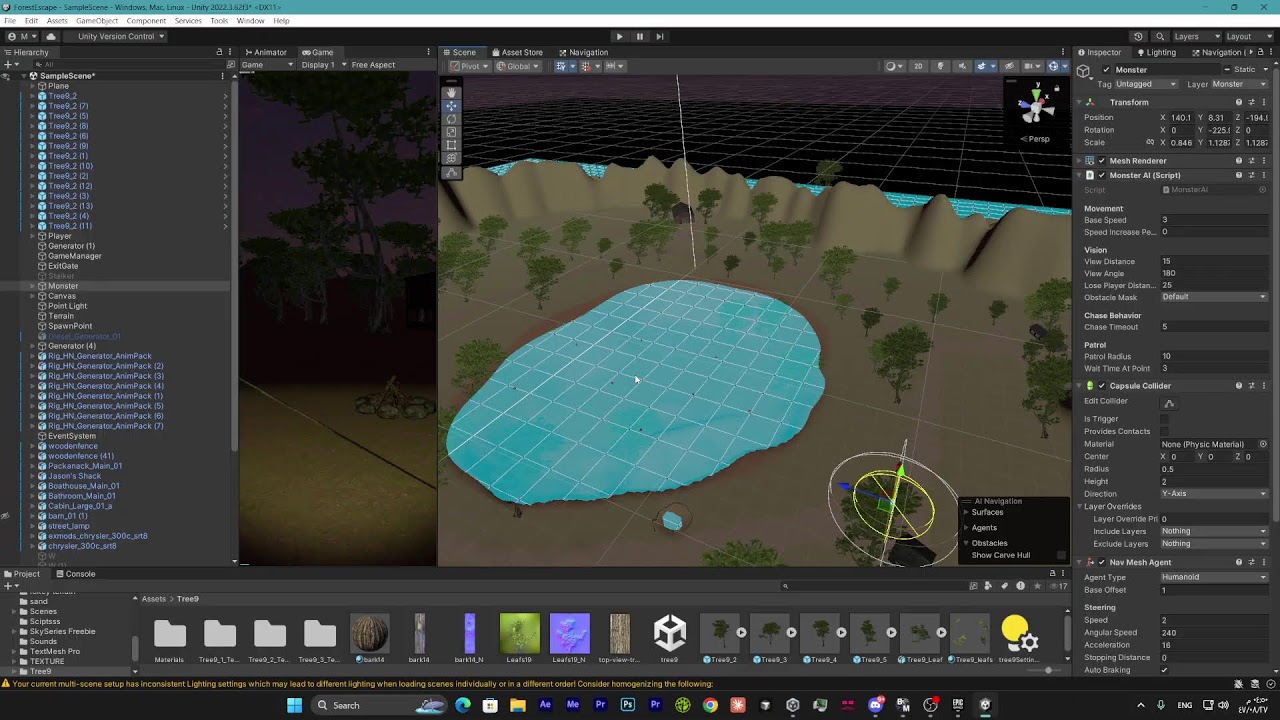Collapse the Transform component
This screenshot has height=720, width=1280.
click(1080, 102)
